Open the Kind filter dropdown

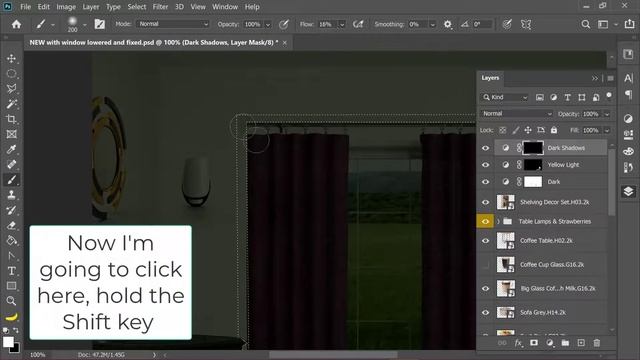505,97
